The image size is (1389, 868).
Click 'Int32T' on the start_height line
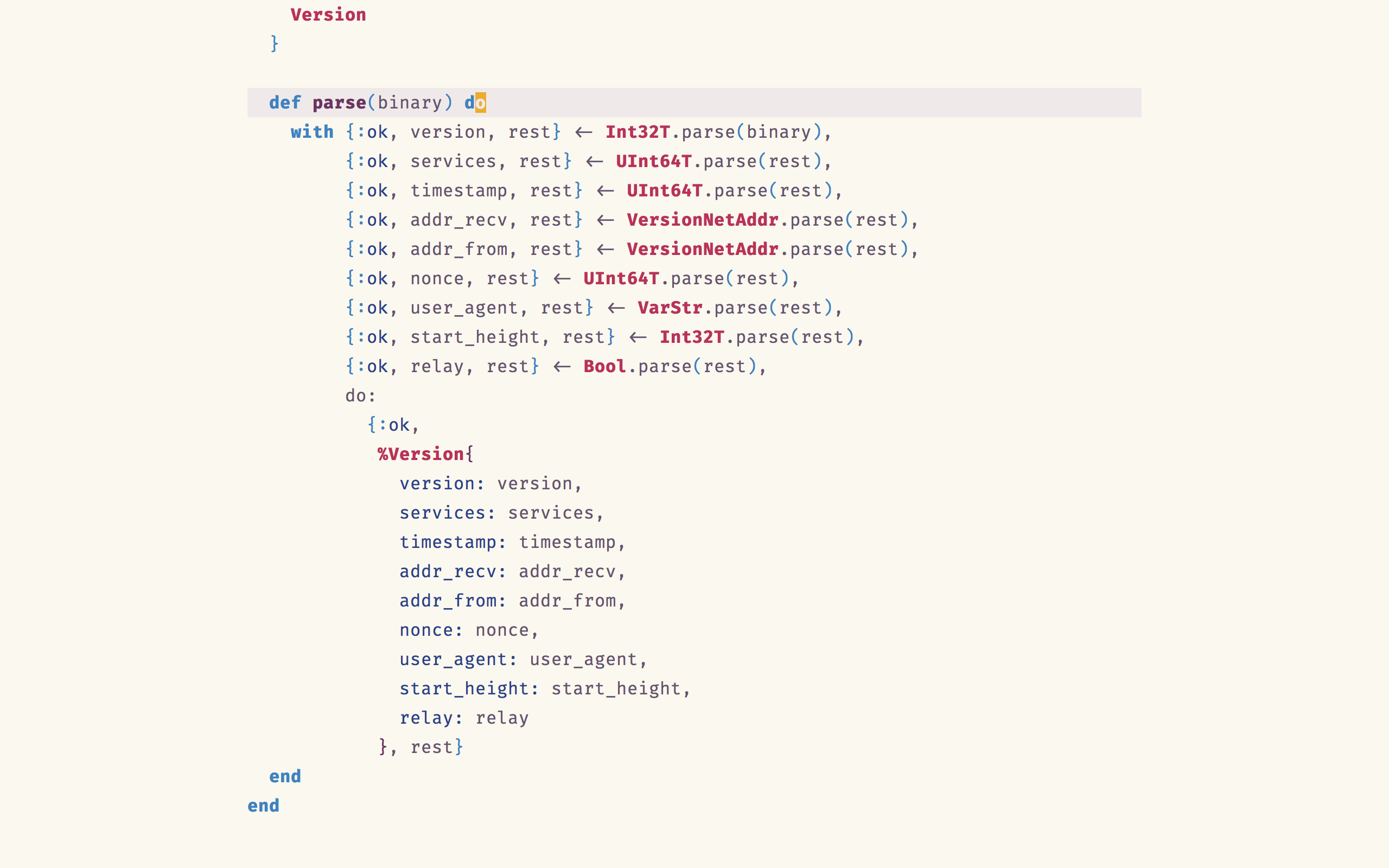tap(692, 337)
